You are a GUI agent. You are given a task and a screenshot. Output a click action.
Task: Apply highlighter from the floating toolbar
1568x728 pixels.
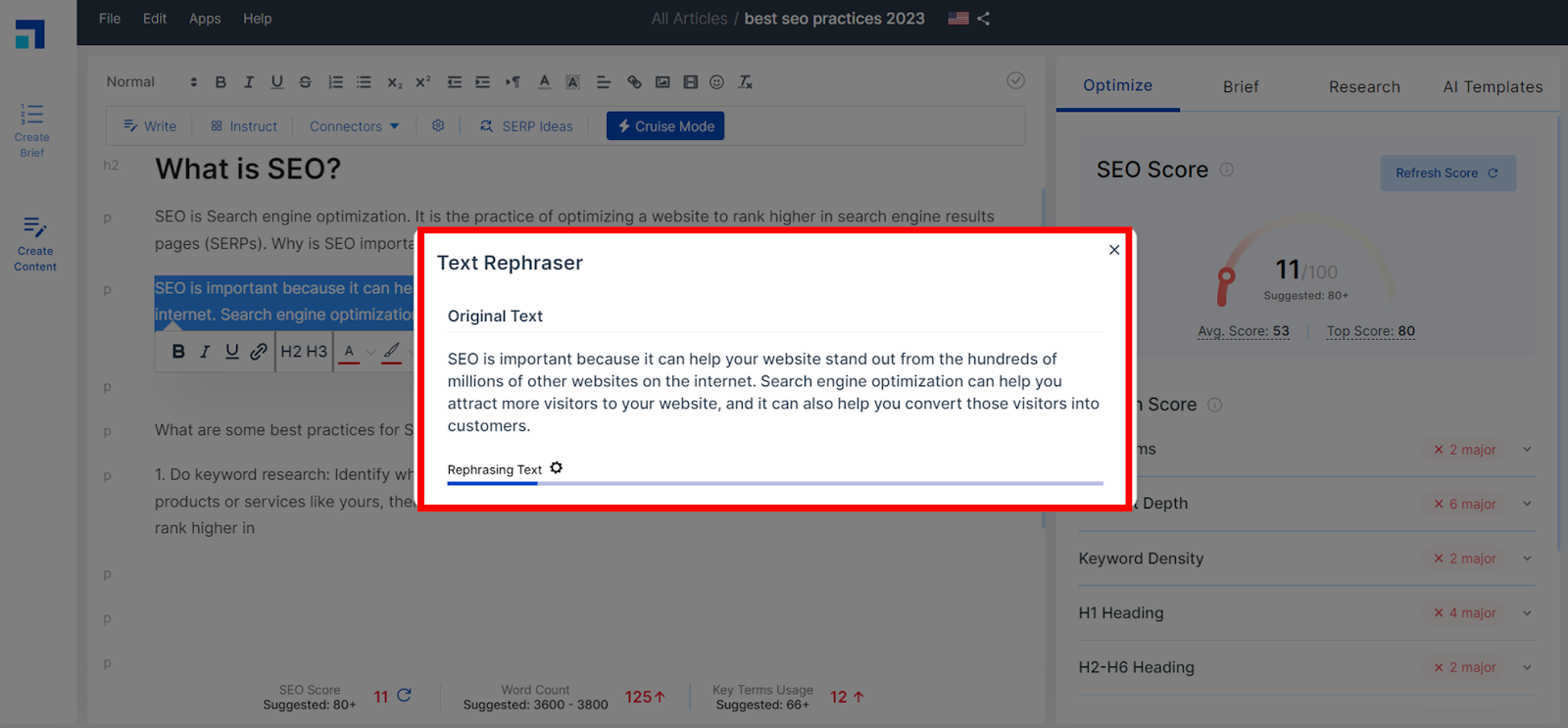click(x=392, y=351)
